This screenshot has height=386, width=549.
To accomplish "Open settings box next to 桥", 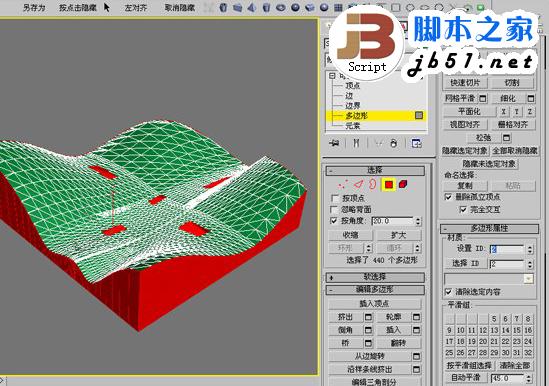I will tap(368, 343).
